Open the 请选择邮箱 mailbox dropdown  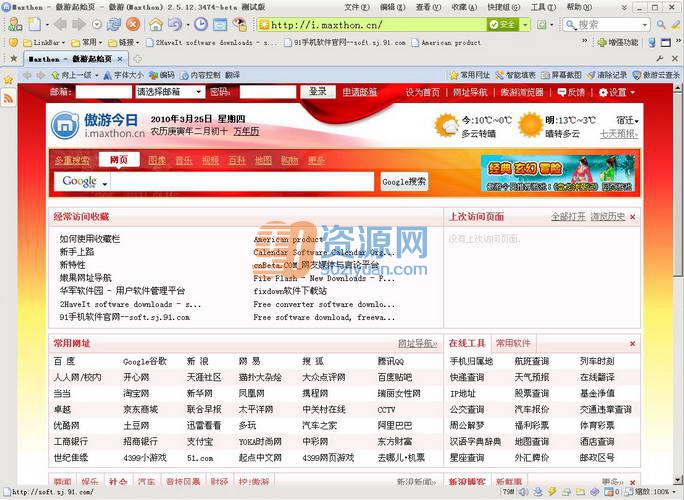pyautogui.click(x=169, y=92)
